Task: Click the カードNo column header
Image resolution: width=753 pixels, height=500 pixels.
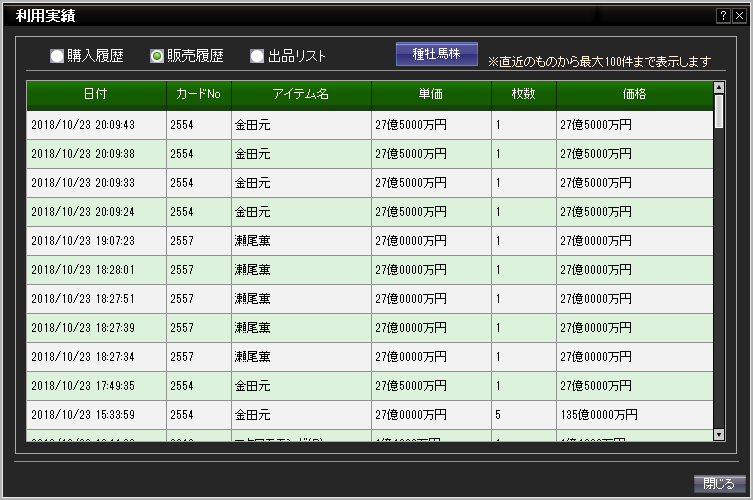Action: tap(199, 94)
